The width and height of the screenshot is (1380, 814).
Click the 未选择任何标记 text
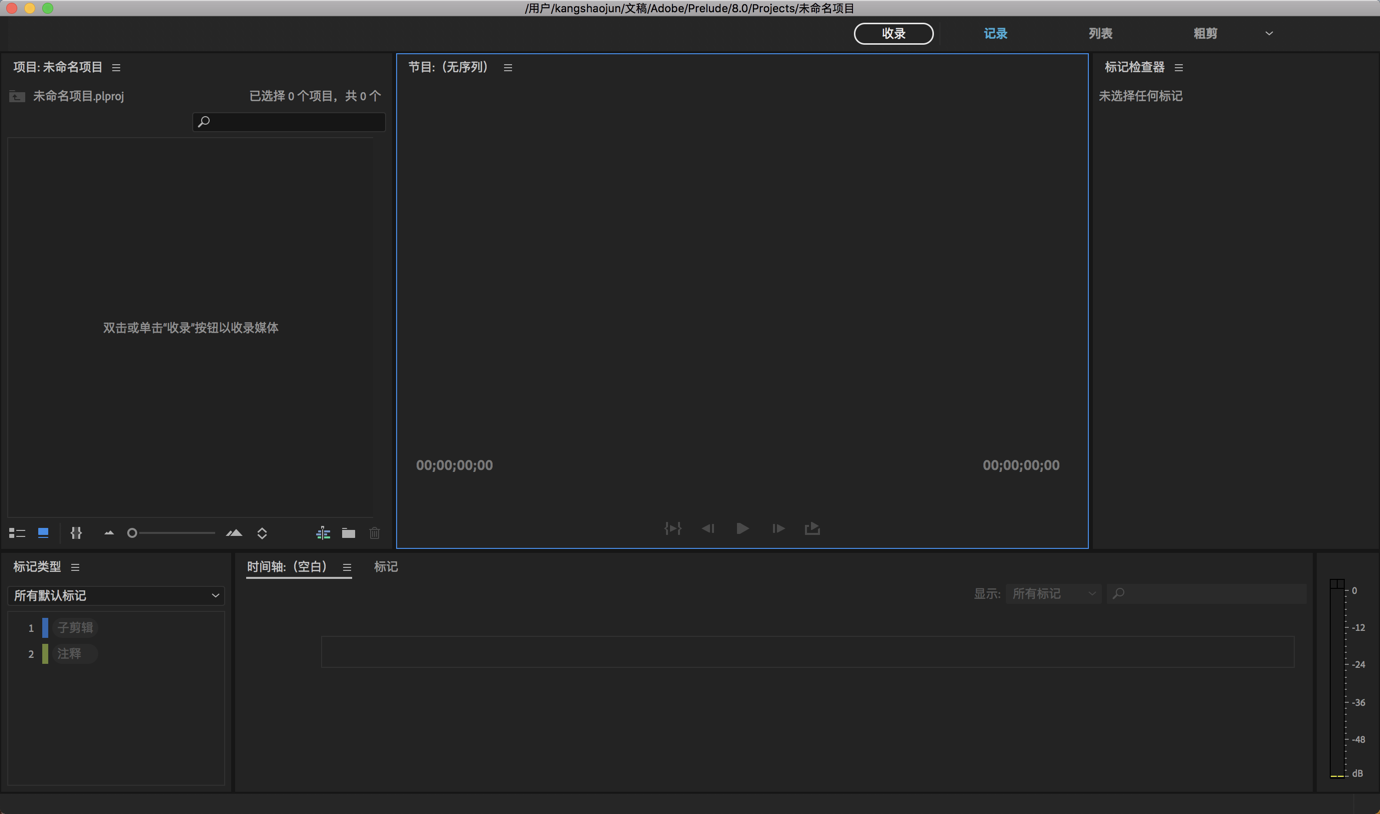pos(1141,96)
